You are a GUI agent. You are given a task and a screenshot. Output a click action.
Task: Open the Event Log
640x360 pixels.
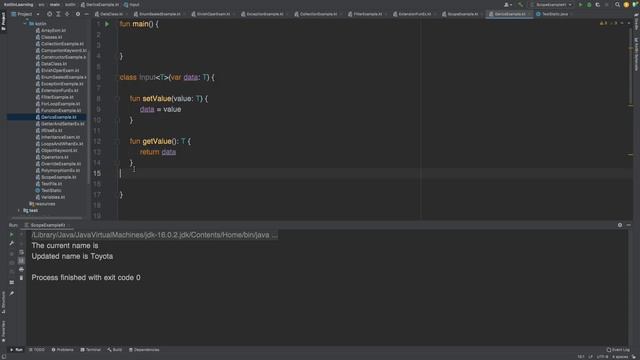click(618, 350)
